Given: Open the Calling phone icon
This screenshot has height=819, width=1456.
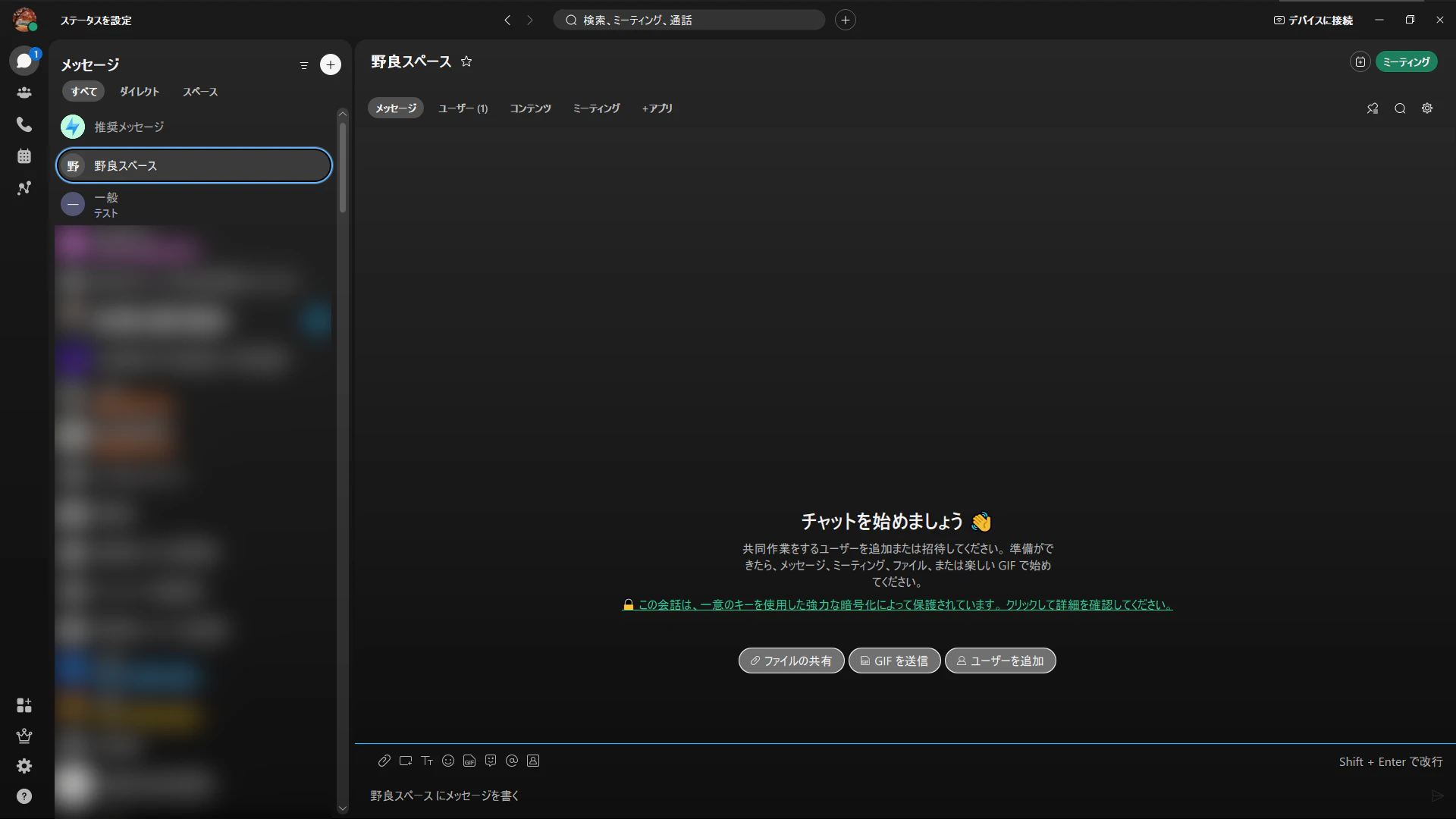Looking at the screenshot, I should [24, 124].
